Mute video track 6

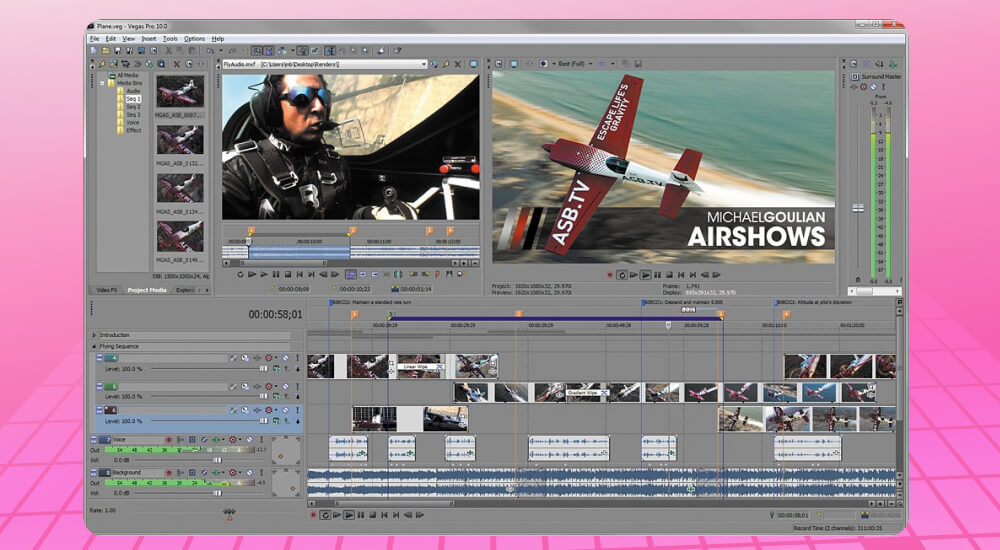[286, 410]
